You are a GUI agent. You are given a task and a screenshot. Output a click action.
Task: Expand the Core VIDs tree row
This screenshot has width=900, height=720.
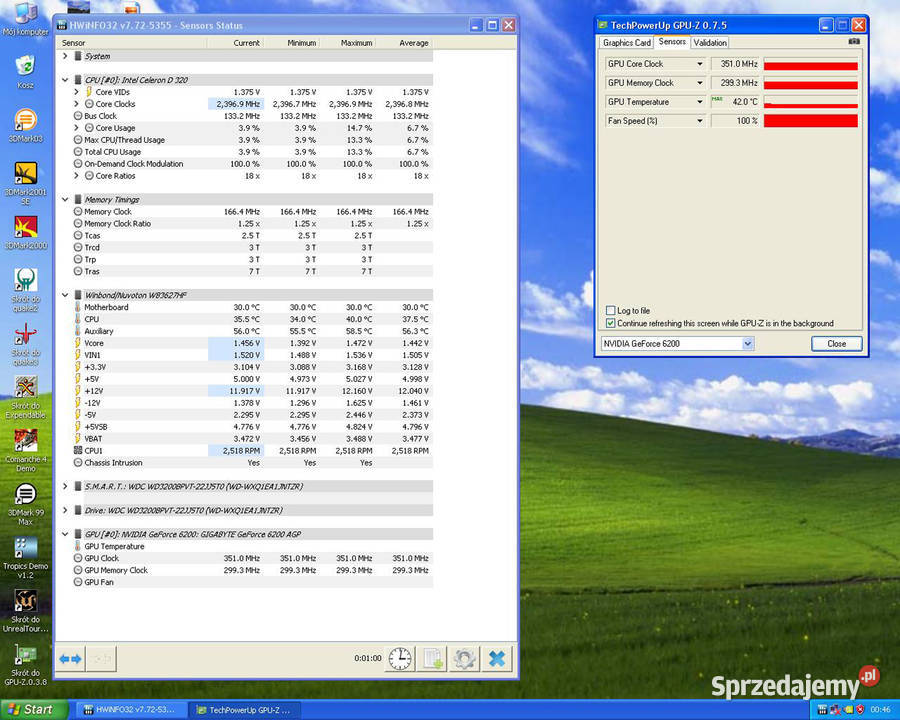[76, 92]
